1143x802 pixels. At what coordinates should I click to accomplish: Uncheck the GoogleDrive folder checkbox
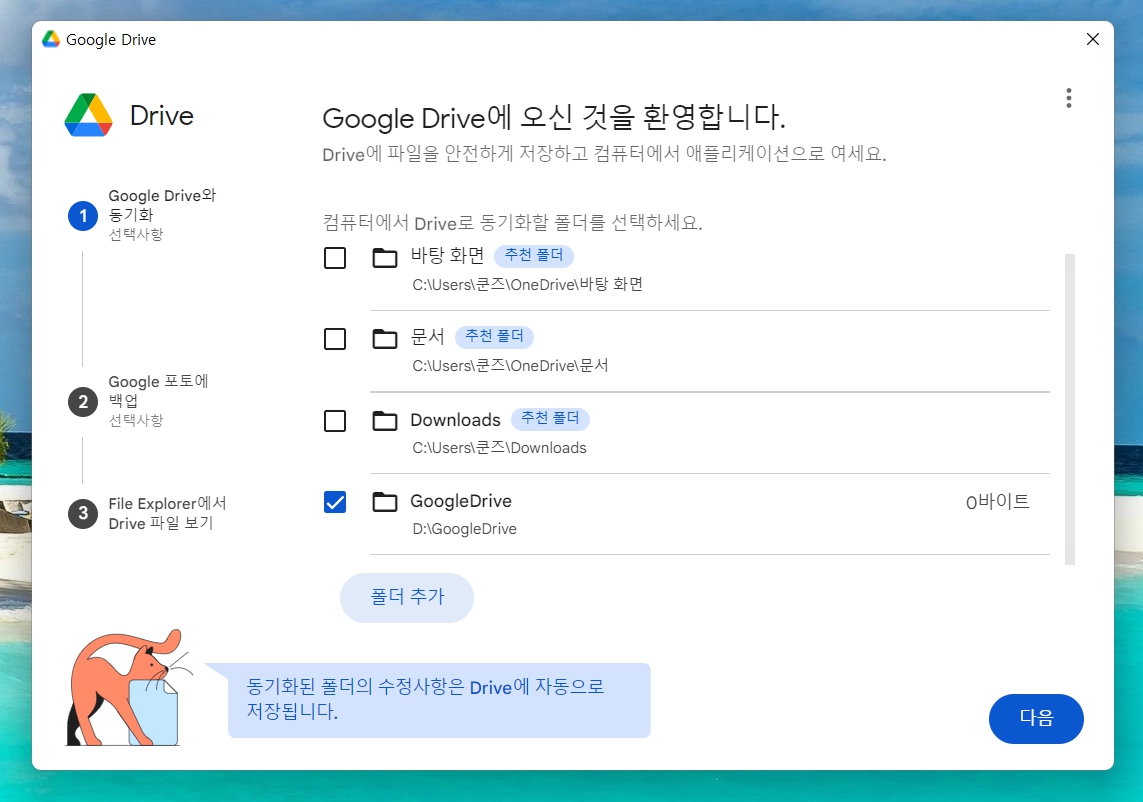pyautogui.click(x=335, y=502)
